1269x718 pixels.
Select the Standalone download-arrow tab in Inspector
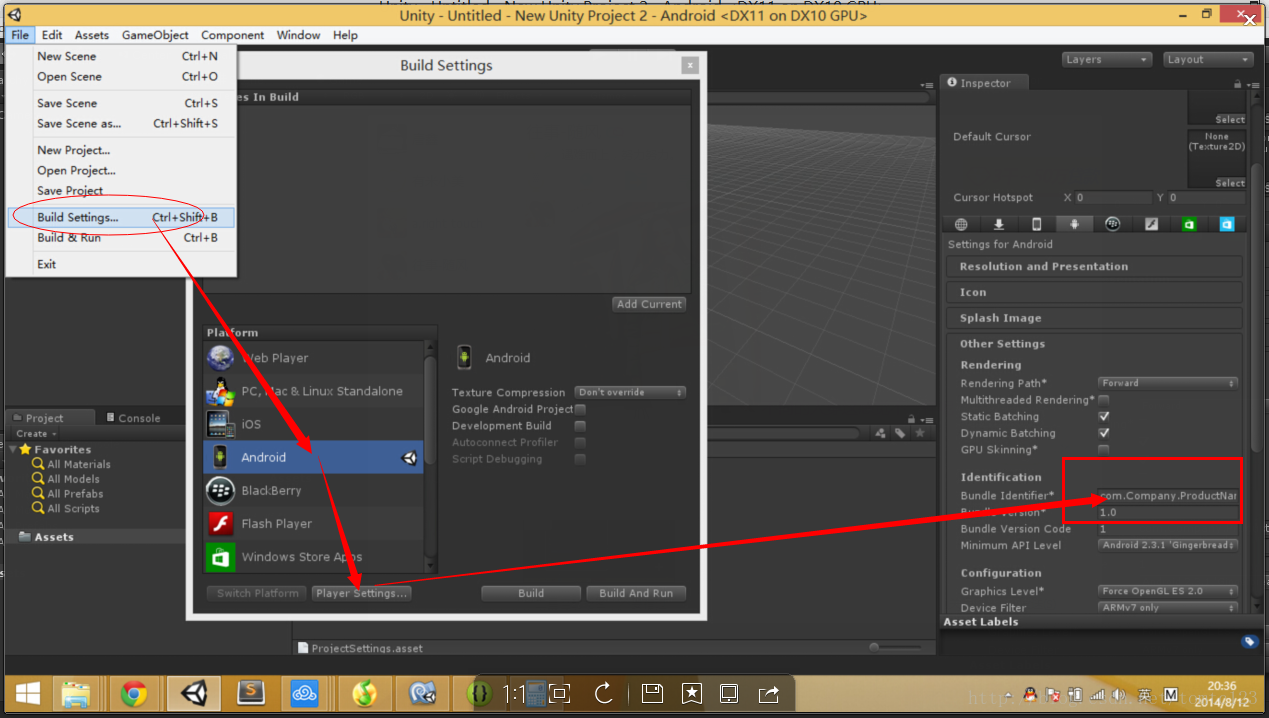click(998, 224)
